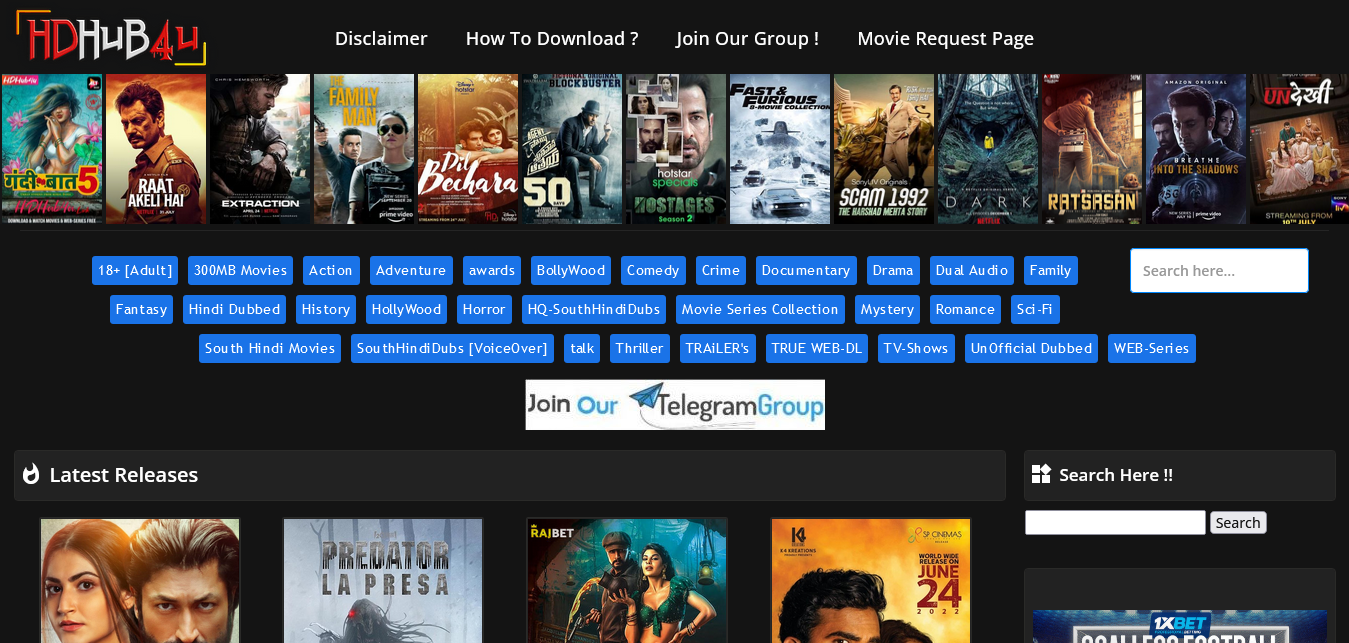Select the Drama tag
The height and width of the screenshot is (643, 1349).
point(893,270)
